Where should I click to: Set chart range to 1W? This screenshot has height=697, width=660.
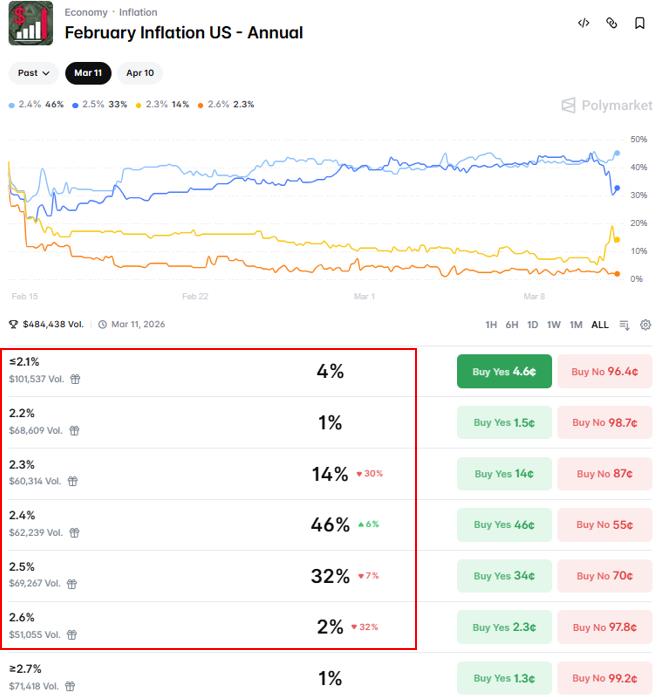tap(554, 325)
